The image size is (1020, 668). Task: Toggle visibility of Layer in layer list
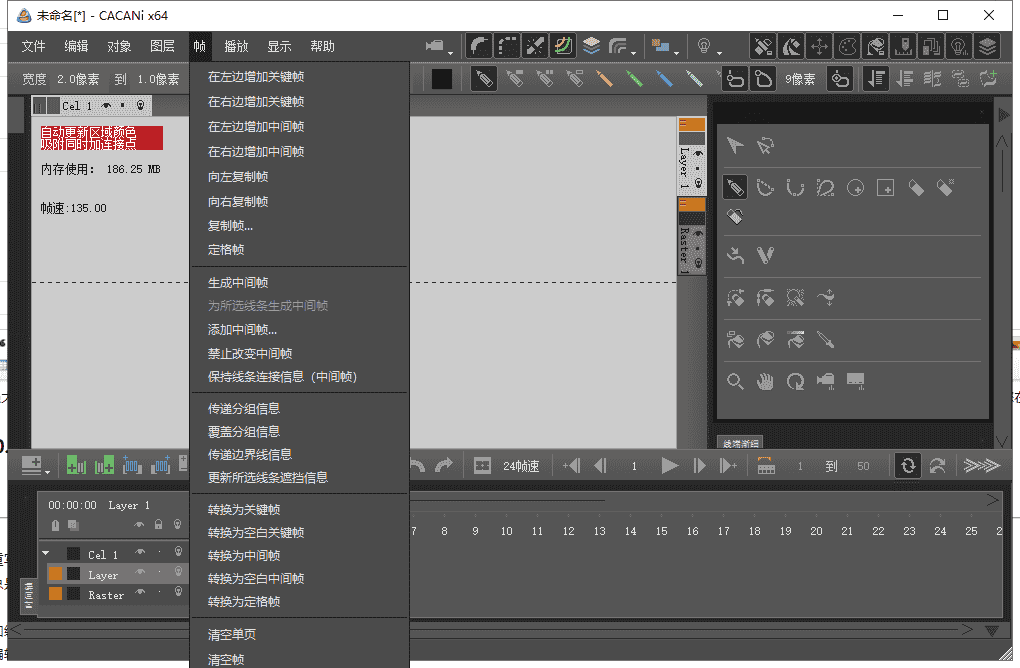point(140,571)
